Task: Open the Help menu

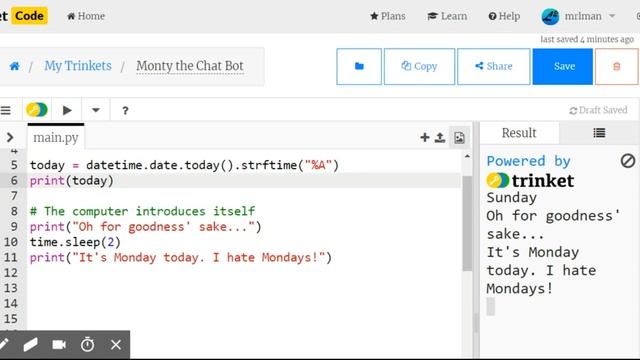Action: (504, 16)
